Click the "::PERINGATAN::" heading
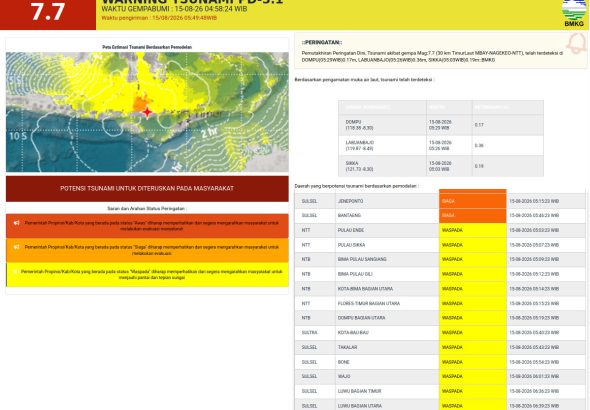Screen dimensions: 590x410 tap(322, 43)
